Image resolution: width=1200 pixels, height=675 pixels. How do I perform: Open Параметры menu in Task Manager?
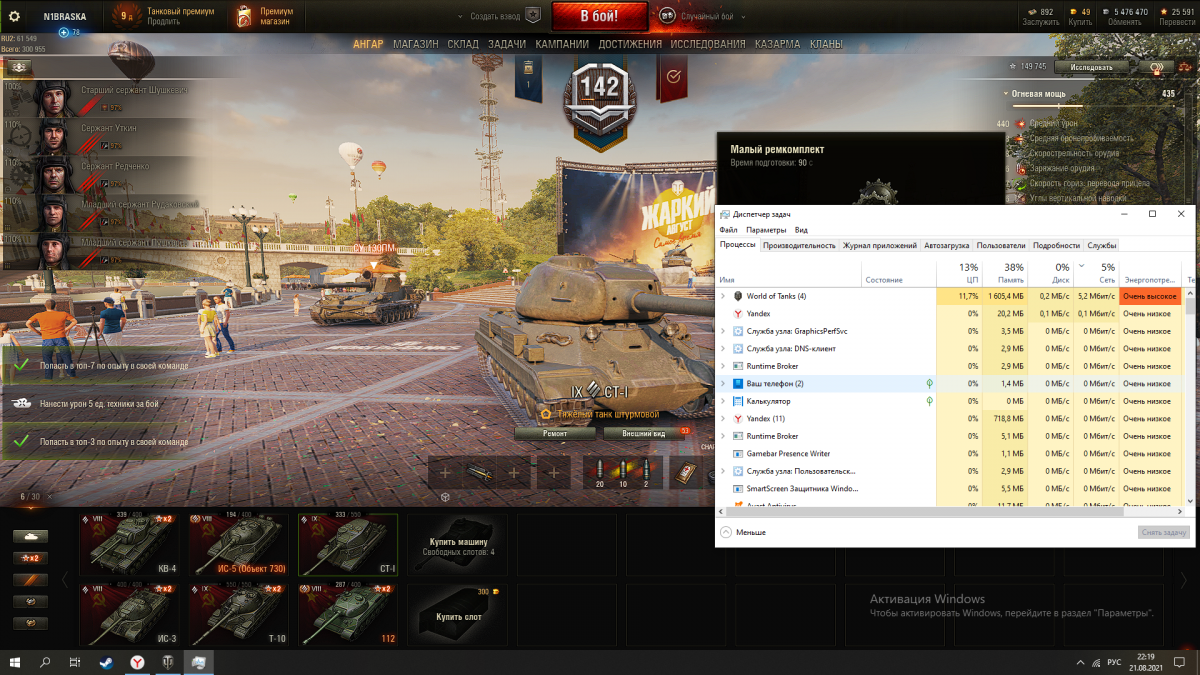[766, 230]
